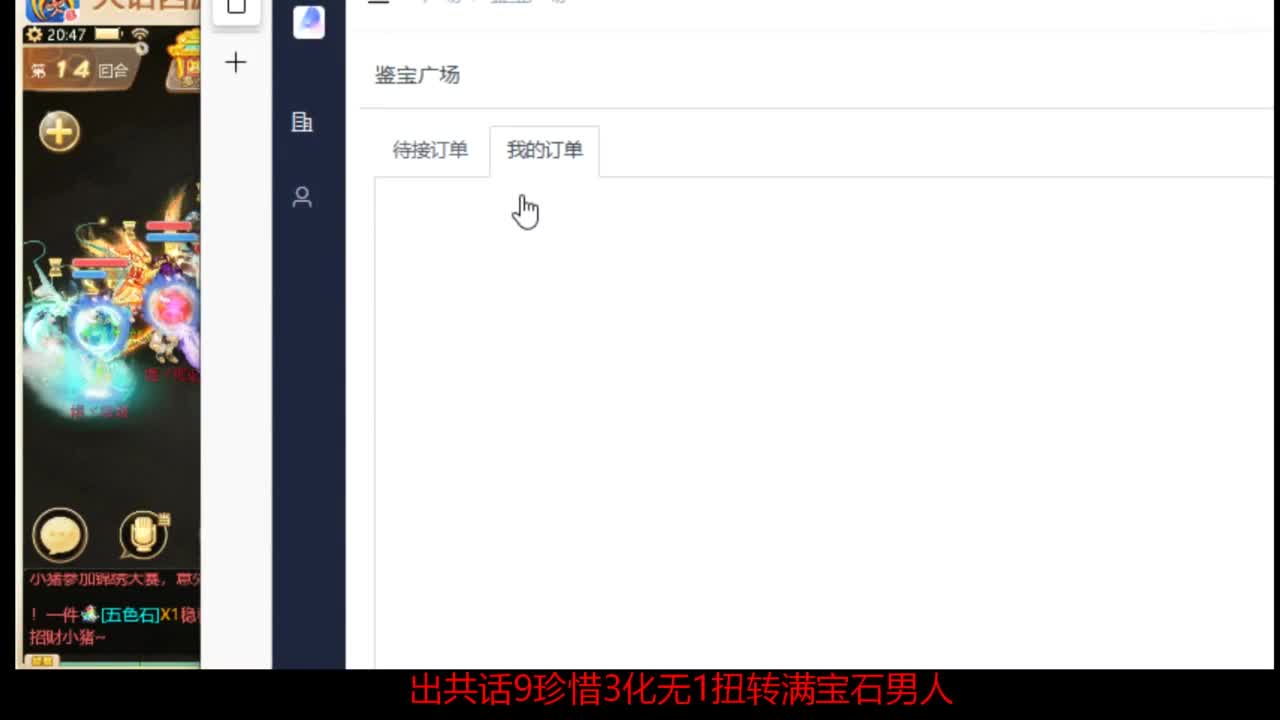Open the 我的订单 tab
The width and height of the screenshot is (1280, 720).
(x=543, y=150)
